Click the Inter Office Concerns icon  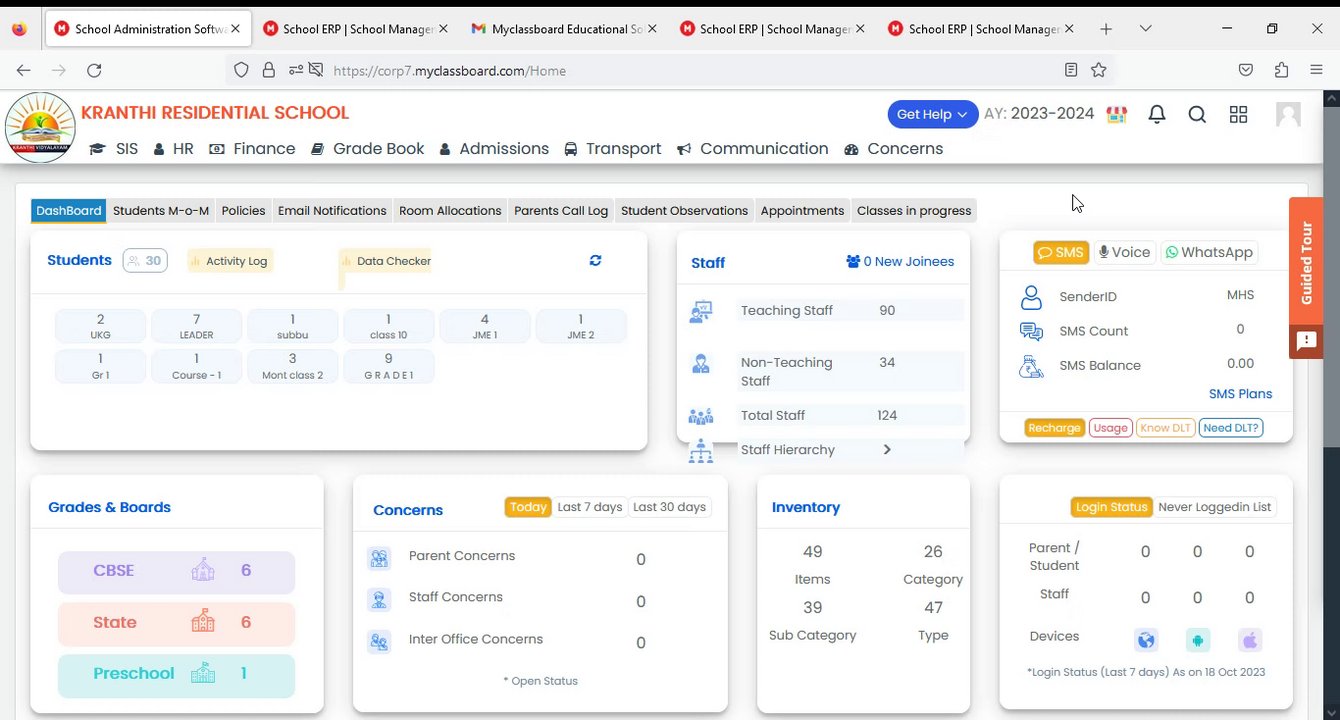379,642
